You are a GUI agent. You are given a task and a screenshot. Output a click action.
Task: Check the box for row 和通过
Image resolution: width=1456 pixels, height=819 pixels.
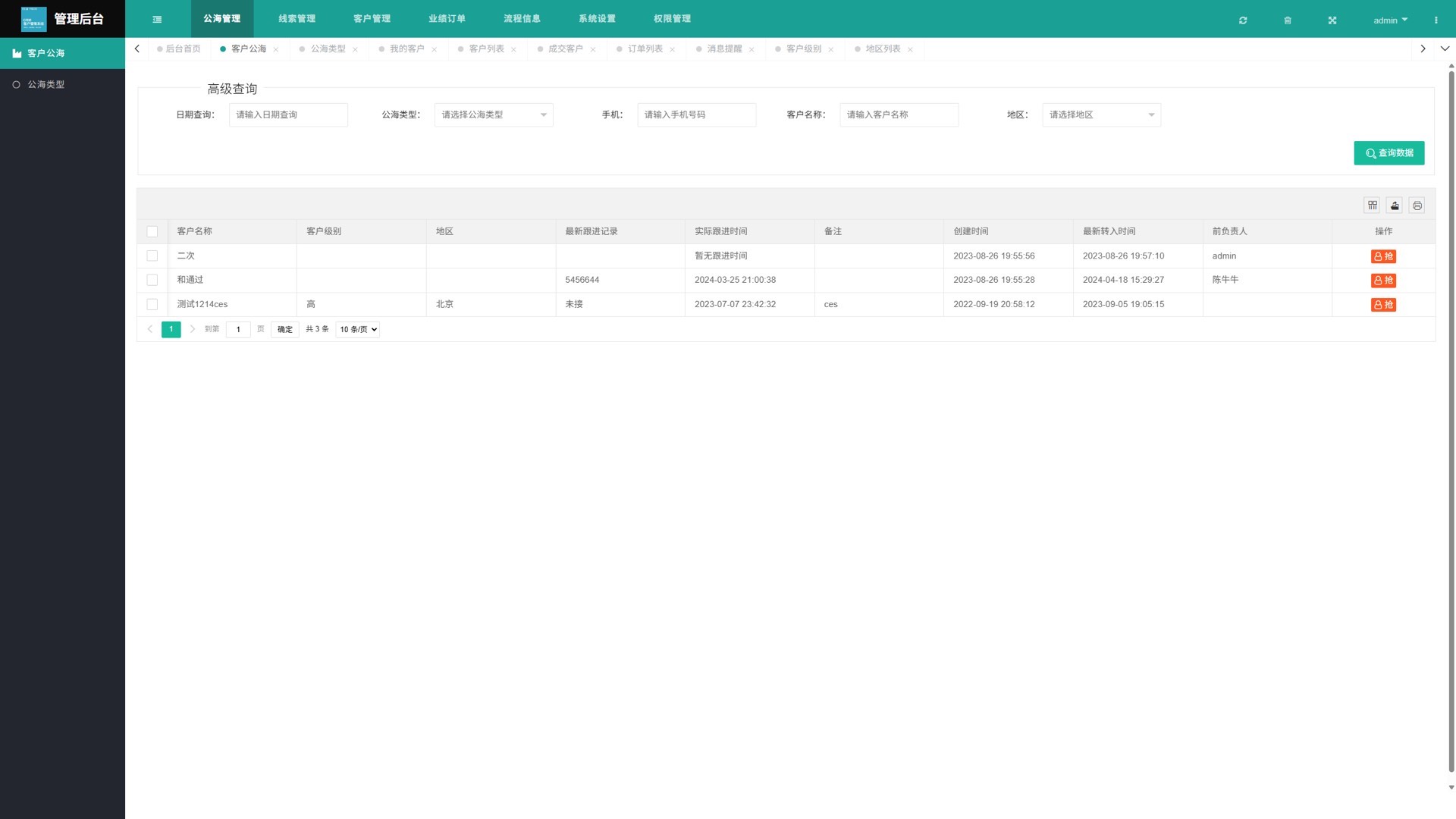coord(152,280)
